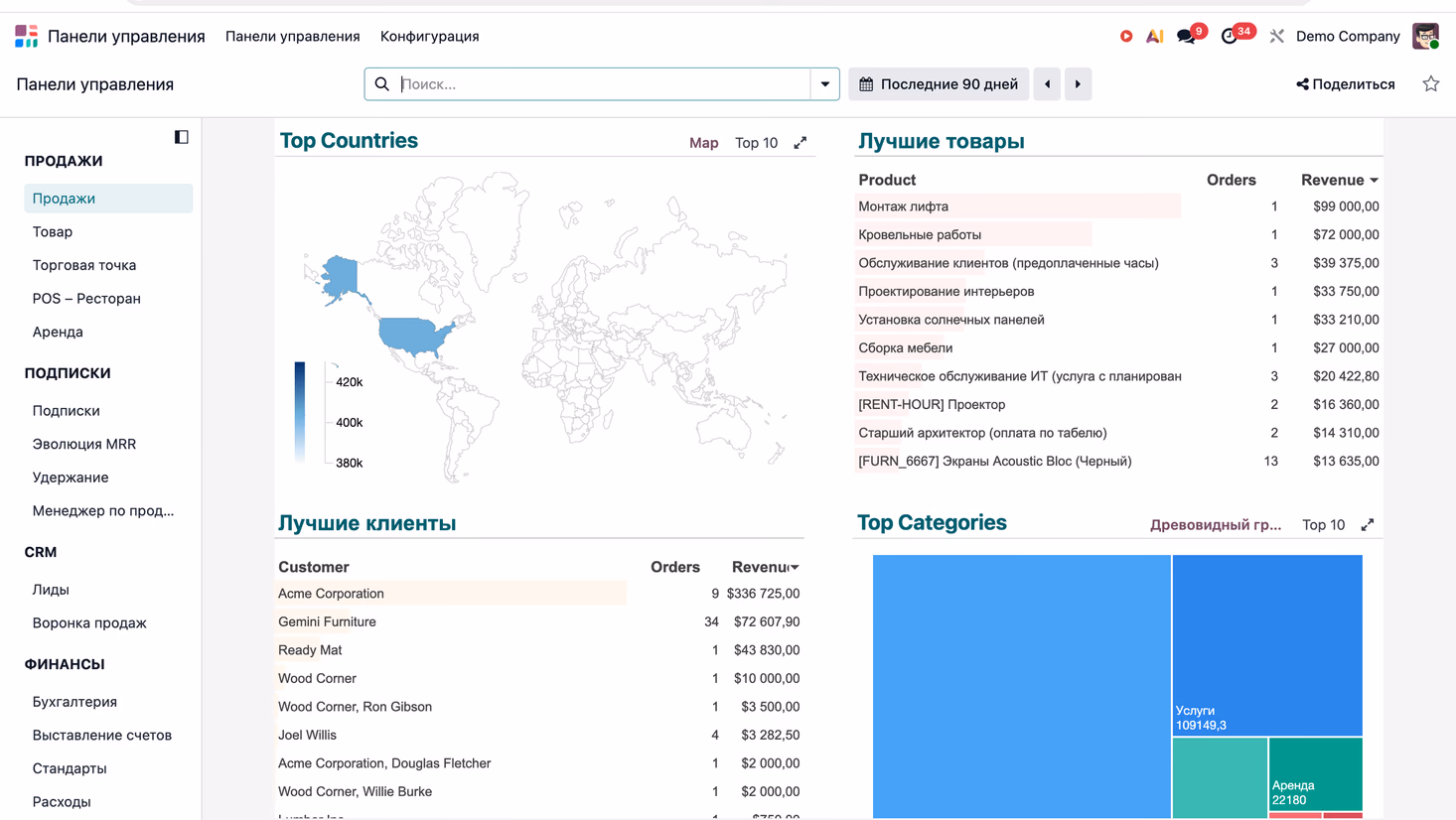This screenshot has height=820, width=1456.
Task: Open the apps home menu icon
Action: 27,37
